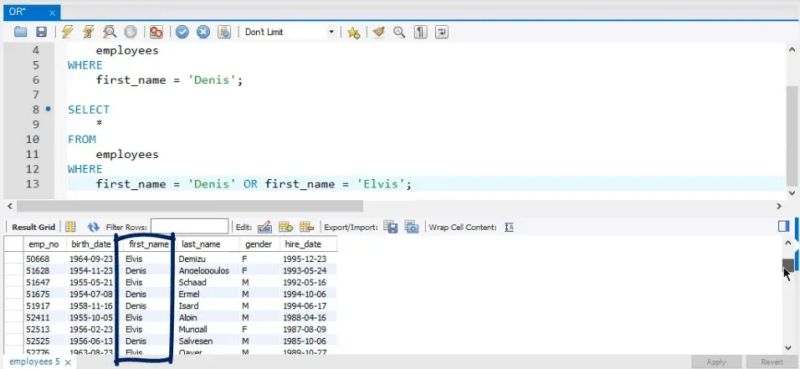Click the editor vertical scrollbar down arrow

792,193
